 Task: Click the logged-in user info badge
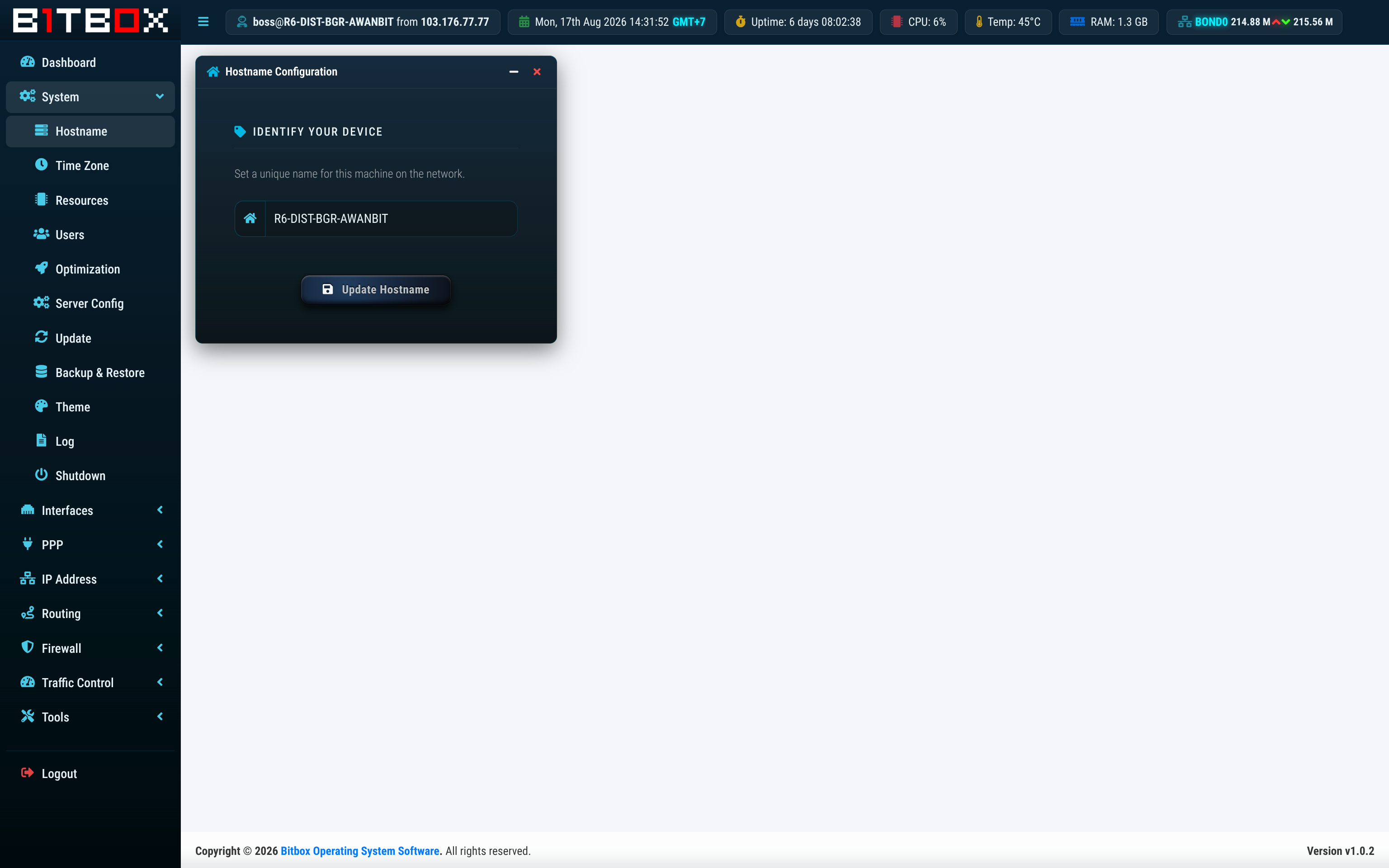[x=363, y=22]
